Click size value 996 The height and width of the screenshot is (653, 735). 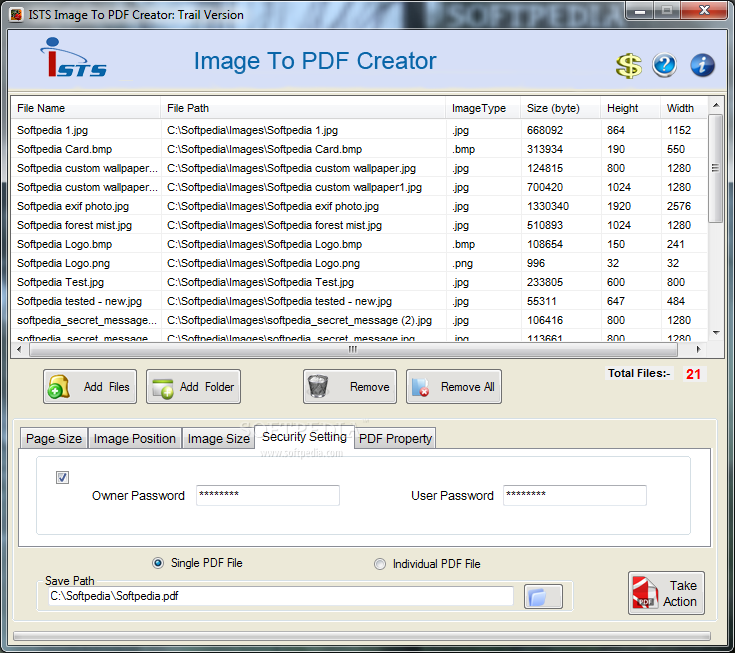(x=536, y=263)
